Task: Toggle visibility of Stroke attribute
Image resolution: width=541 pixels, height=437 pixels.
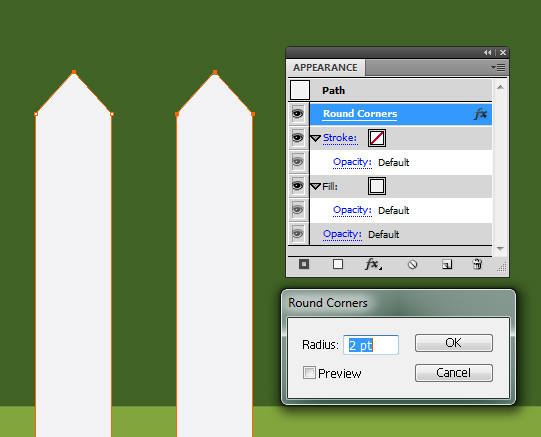Action: tap(298, 138)
